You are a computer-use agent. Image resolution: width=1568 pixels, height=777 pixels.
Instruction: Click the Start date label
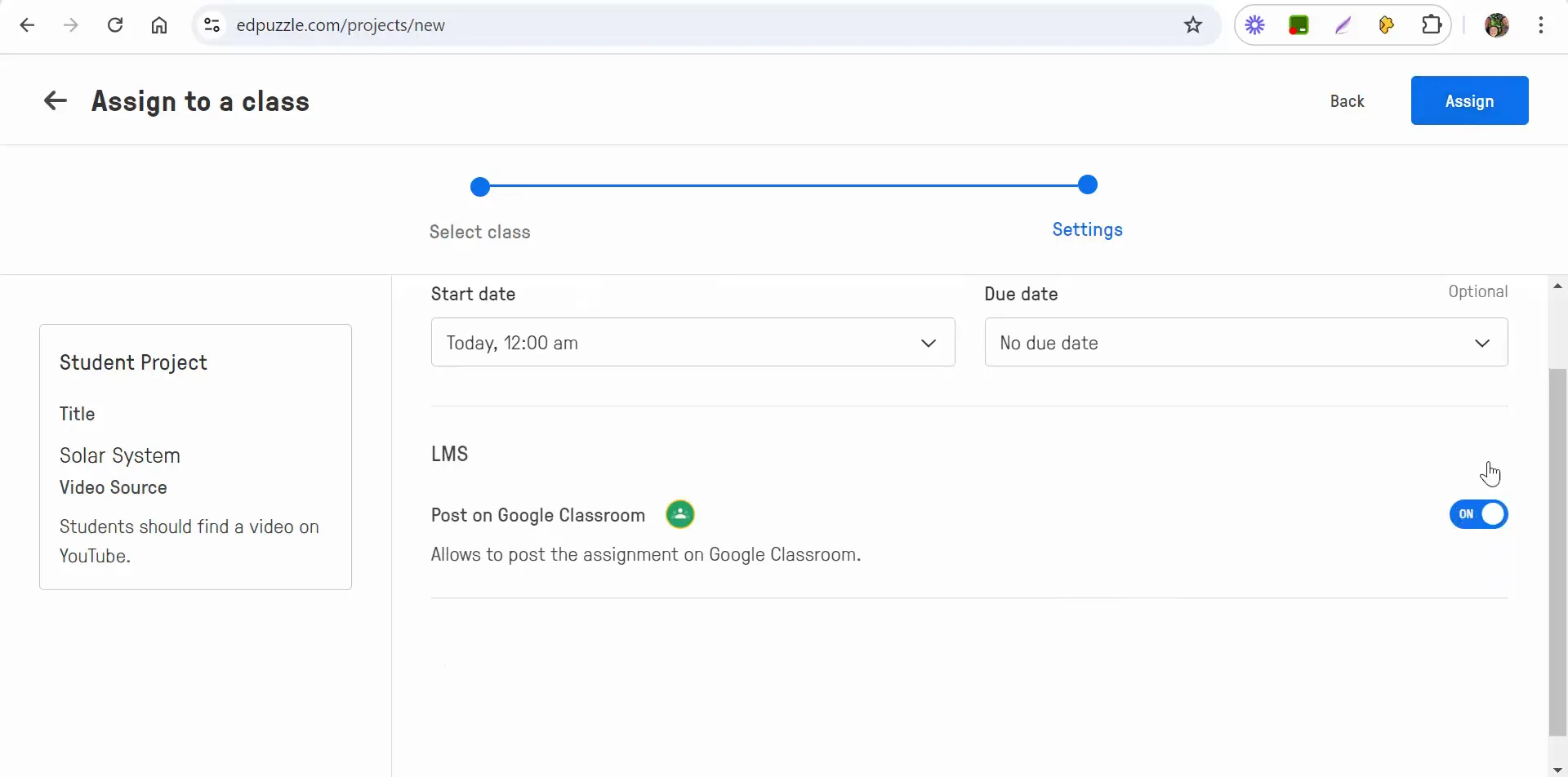click(x=473, y=294)
